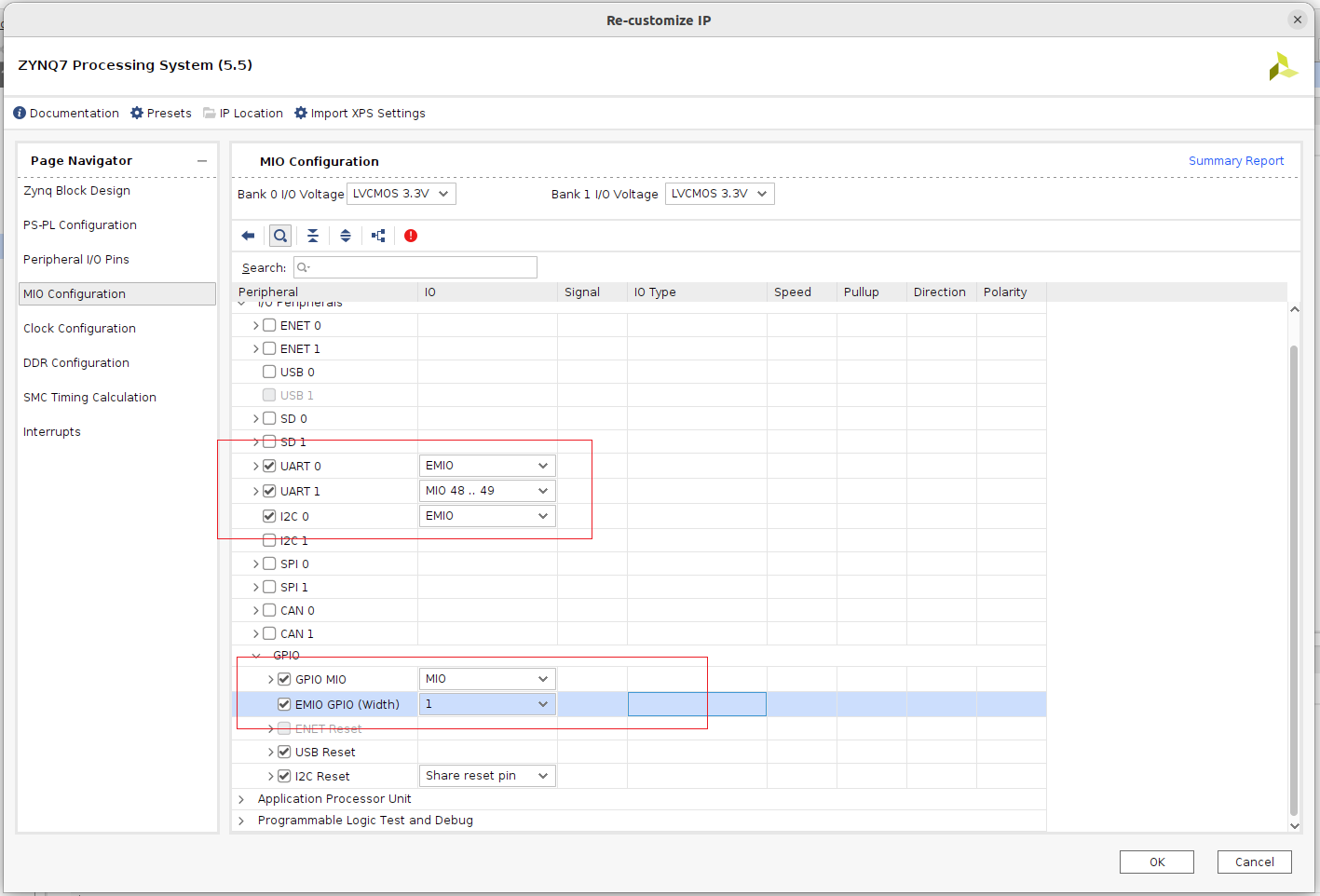Uncheck the I2C Reset checkbox
The height and width of the screenshot is (896, 1320).
pyautogui.click(x=284, y=776)
